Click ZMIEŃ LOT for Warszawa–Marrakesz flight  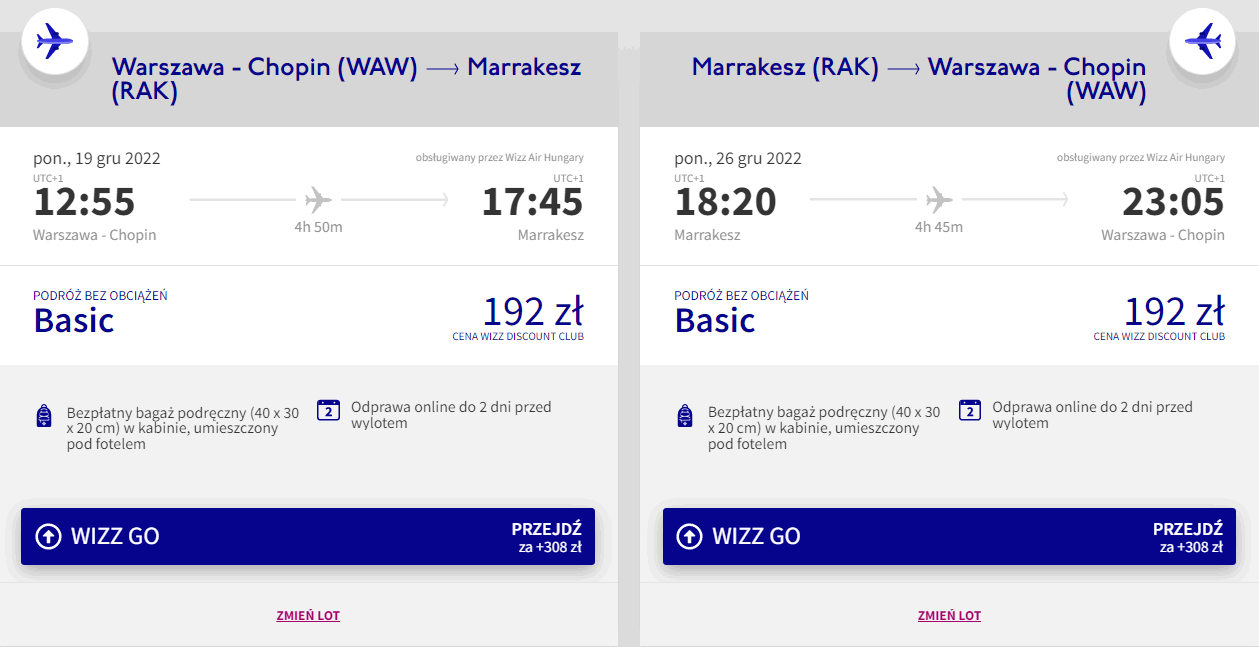tap(308, 616)
